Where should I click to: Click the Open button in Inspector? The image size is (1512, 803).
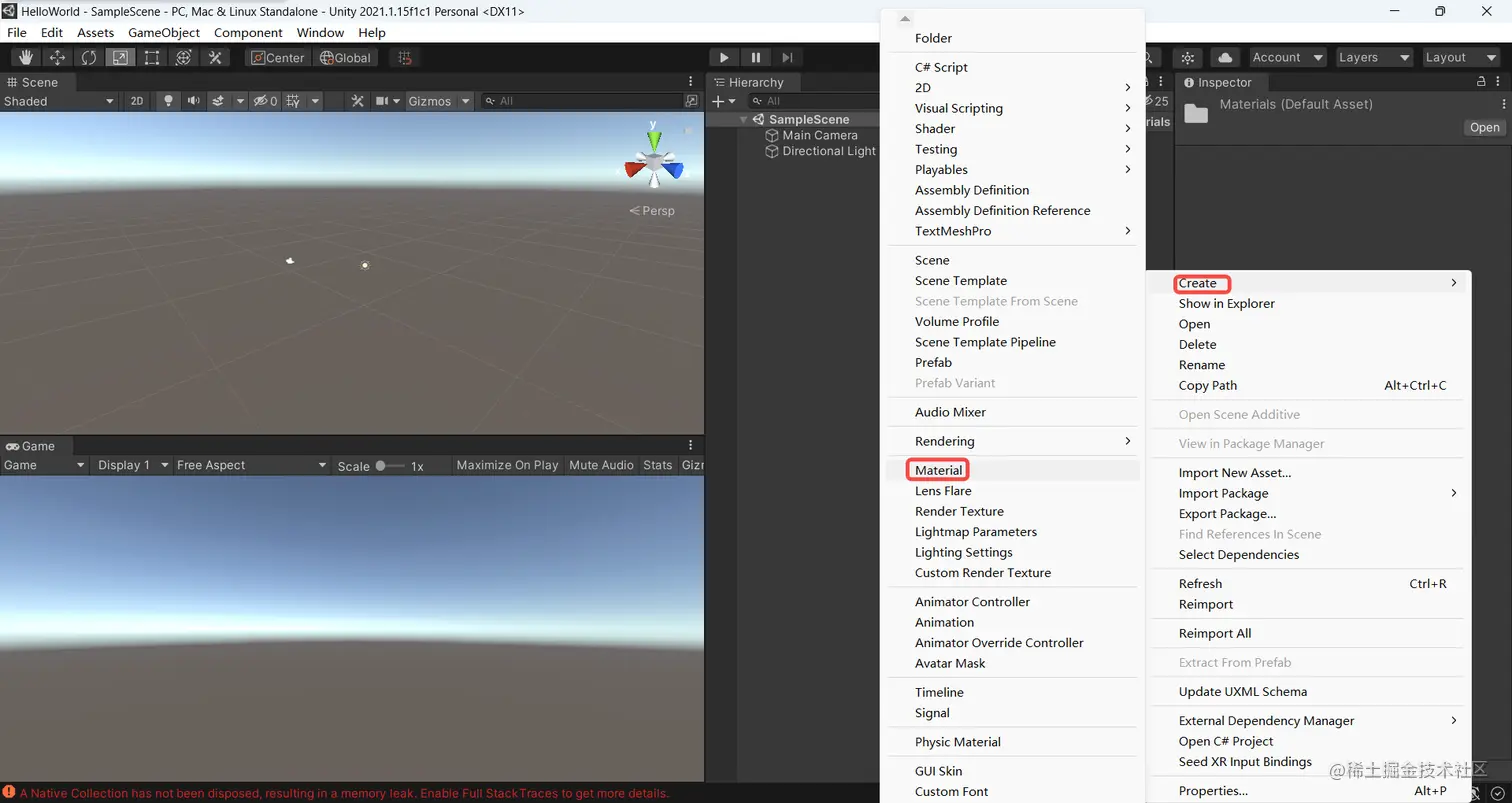(1484, 127)
